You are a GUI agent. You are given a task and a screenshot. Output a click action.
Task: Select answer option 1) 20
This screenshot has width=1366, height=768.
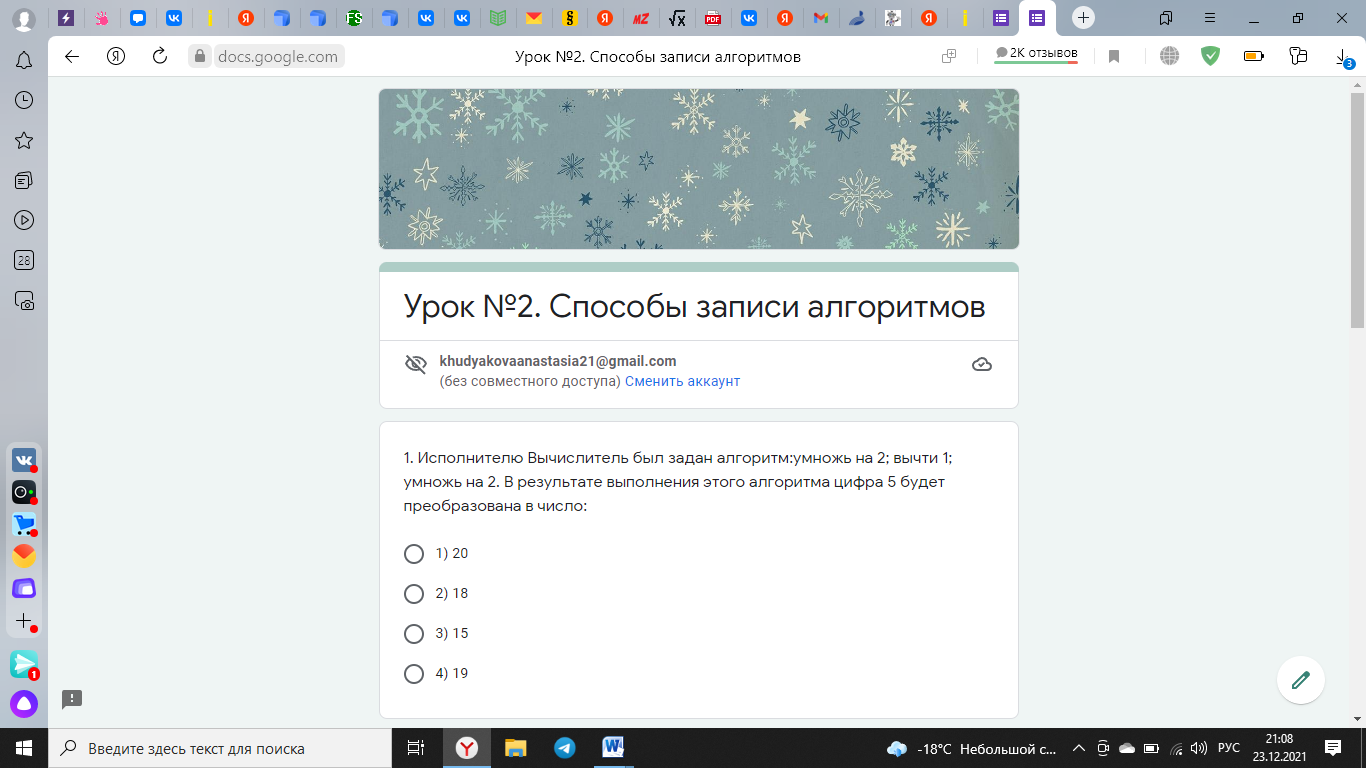(x=414, y=554)
